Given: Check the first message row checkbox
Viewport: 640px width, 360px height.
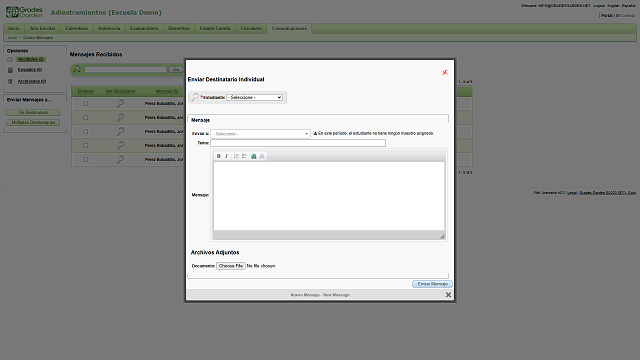Looking at the screenshot, I should pyautogui.click(x=86, y=104).
